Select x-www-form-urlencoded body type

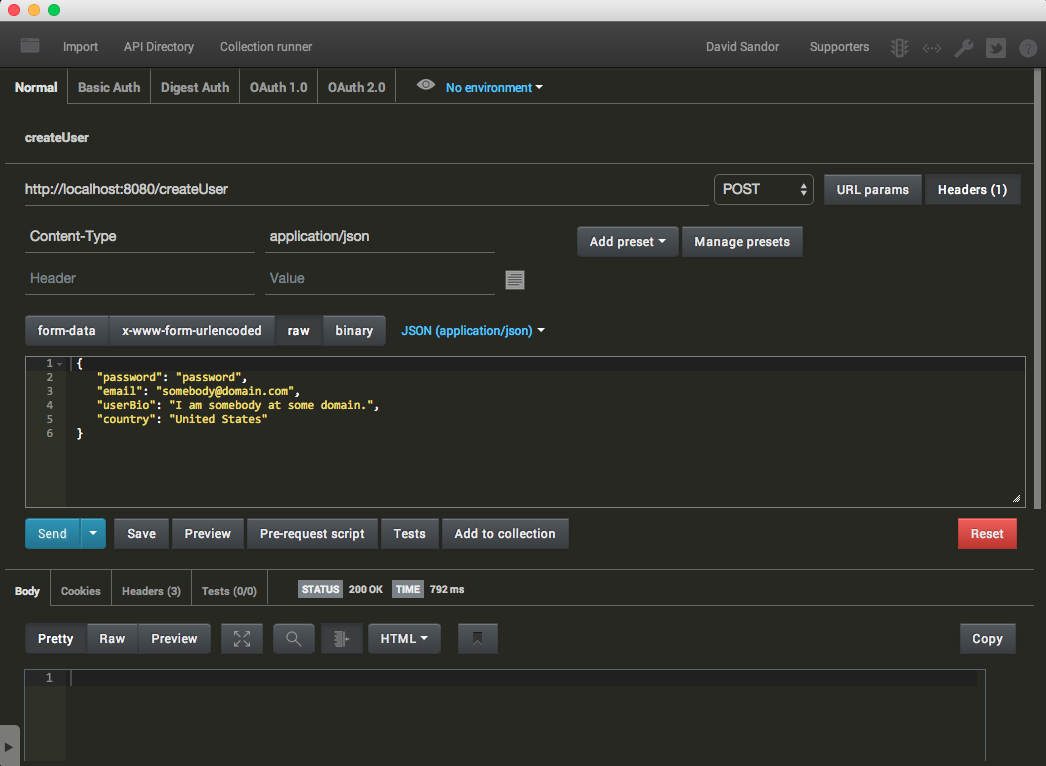[x=191, y=330]
